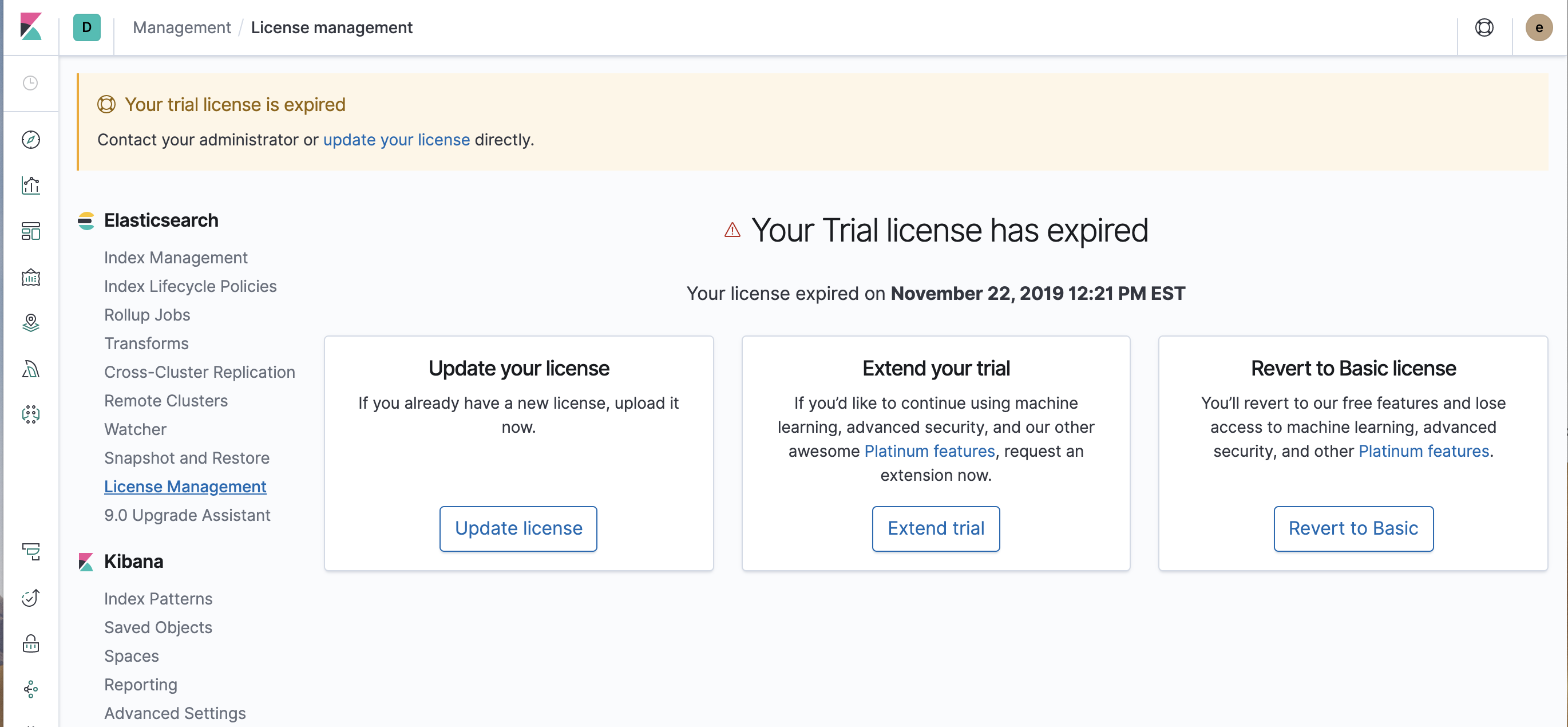Click the Update license button
This screenshot has width=1568, height=727.
point(518,528)
